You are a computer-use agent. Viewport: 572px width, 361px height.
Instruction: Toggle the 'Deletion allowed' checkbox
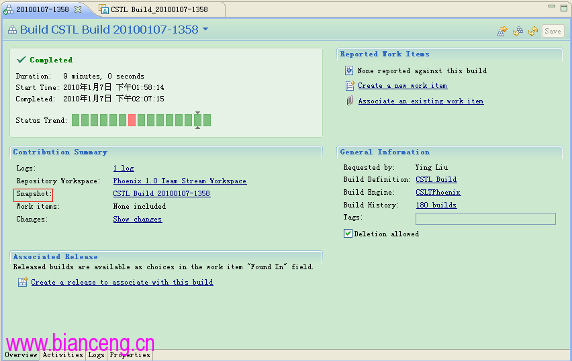[x=348, y=233]
